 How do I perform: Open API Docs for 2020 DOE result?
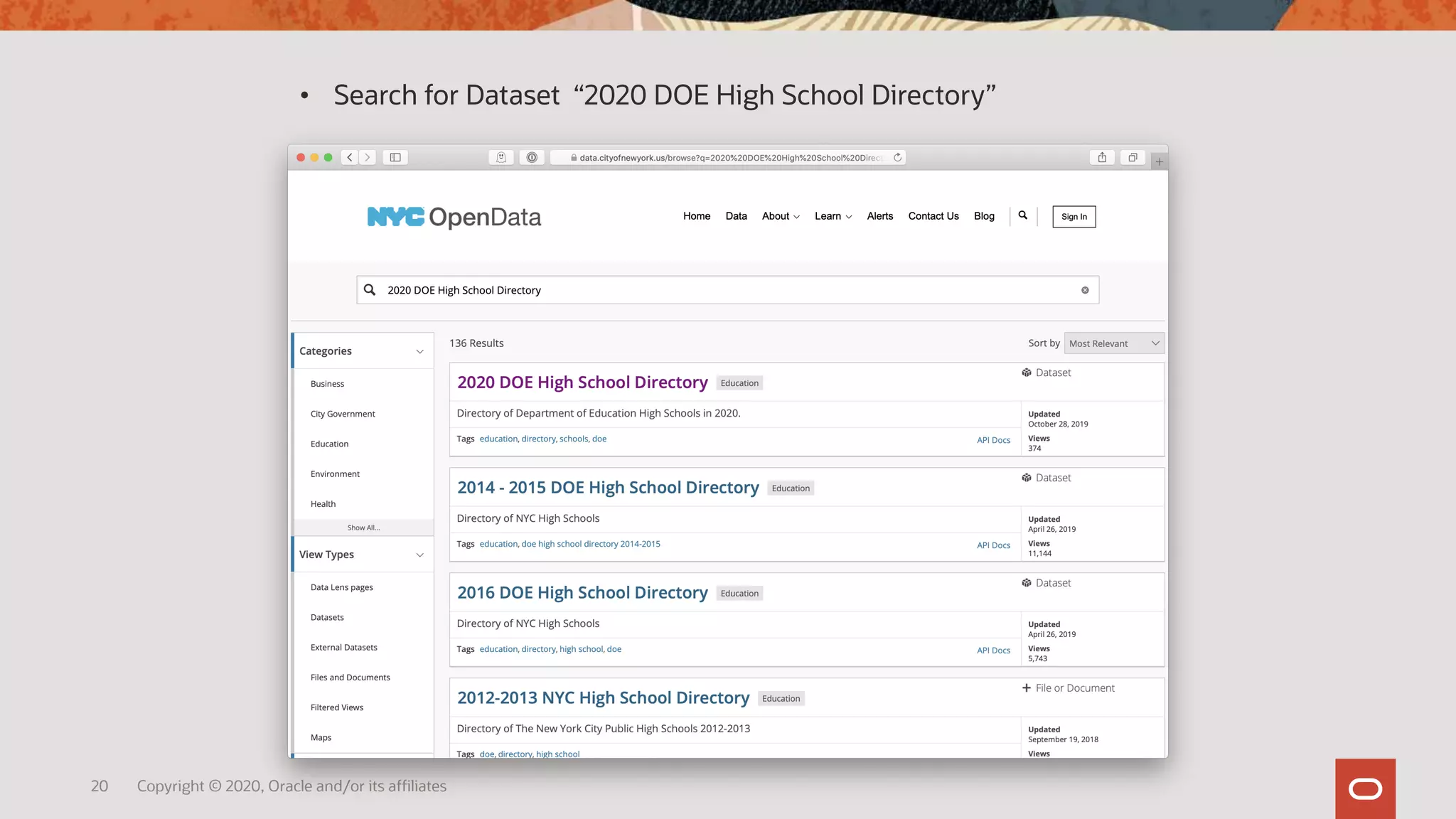(x=993, y=440)
